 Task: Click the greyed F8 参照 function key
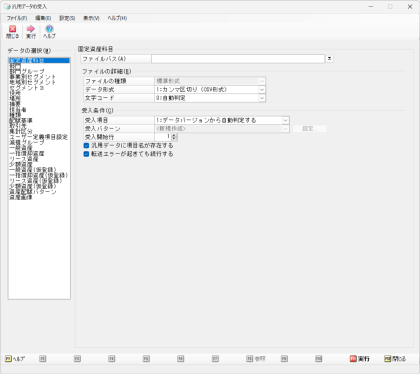click(256, 359)
